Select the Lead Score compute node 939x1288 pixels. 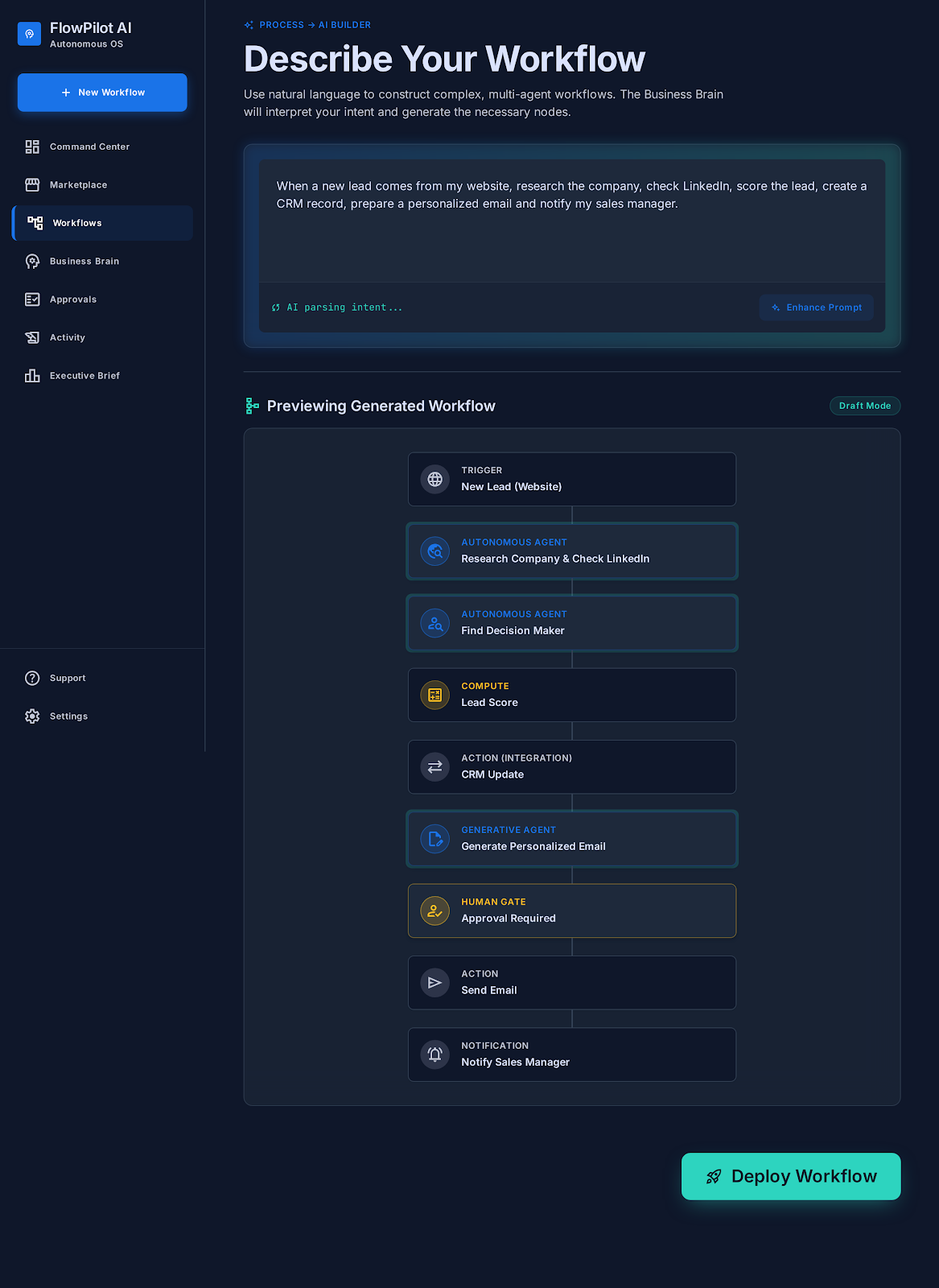point(572,696)
